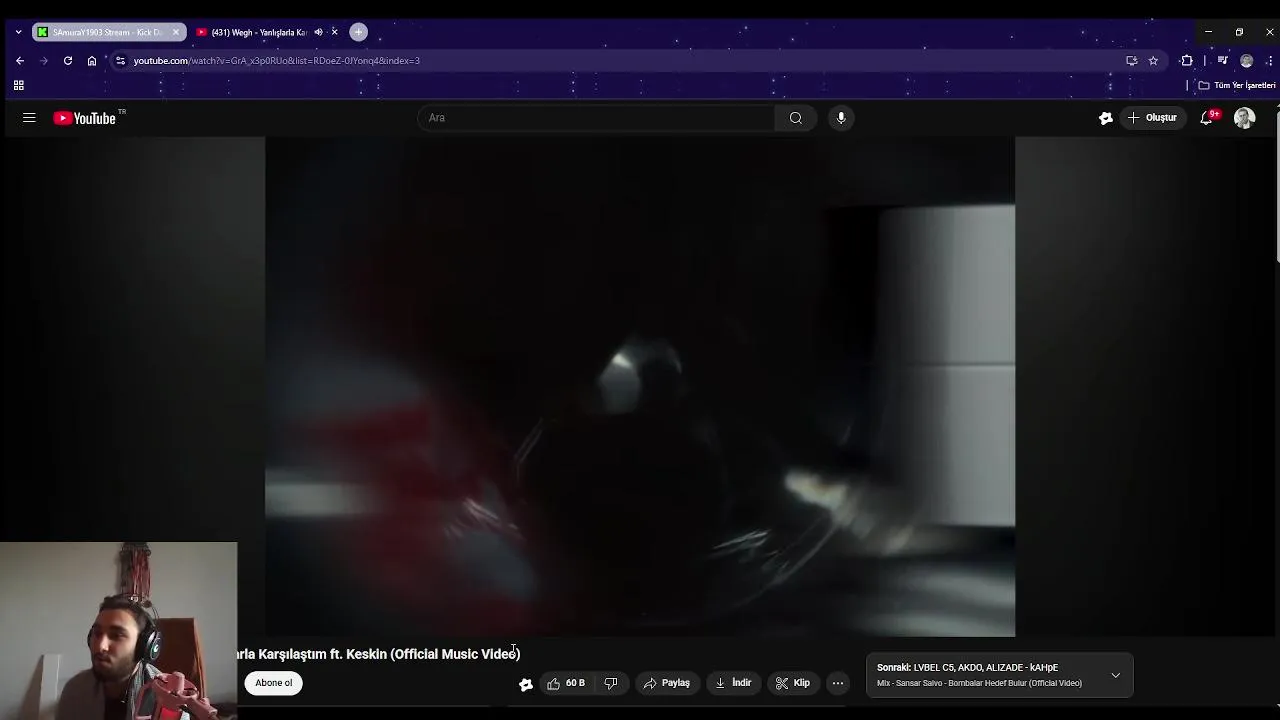1280x720 pixels.
Task: Open the YouTube hamburger guide menu
Action: 29,118
